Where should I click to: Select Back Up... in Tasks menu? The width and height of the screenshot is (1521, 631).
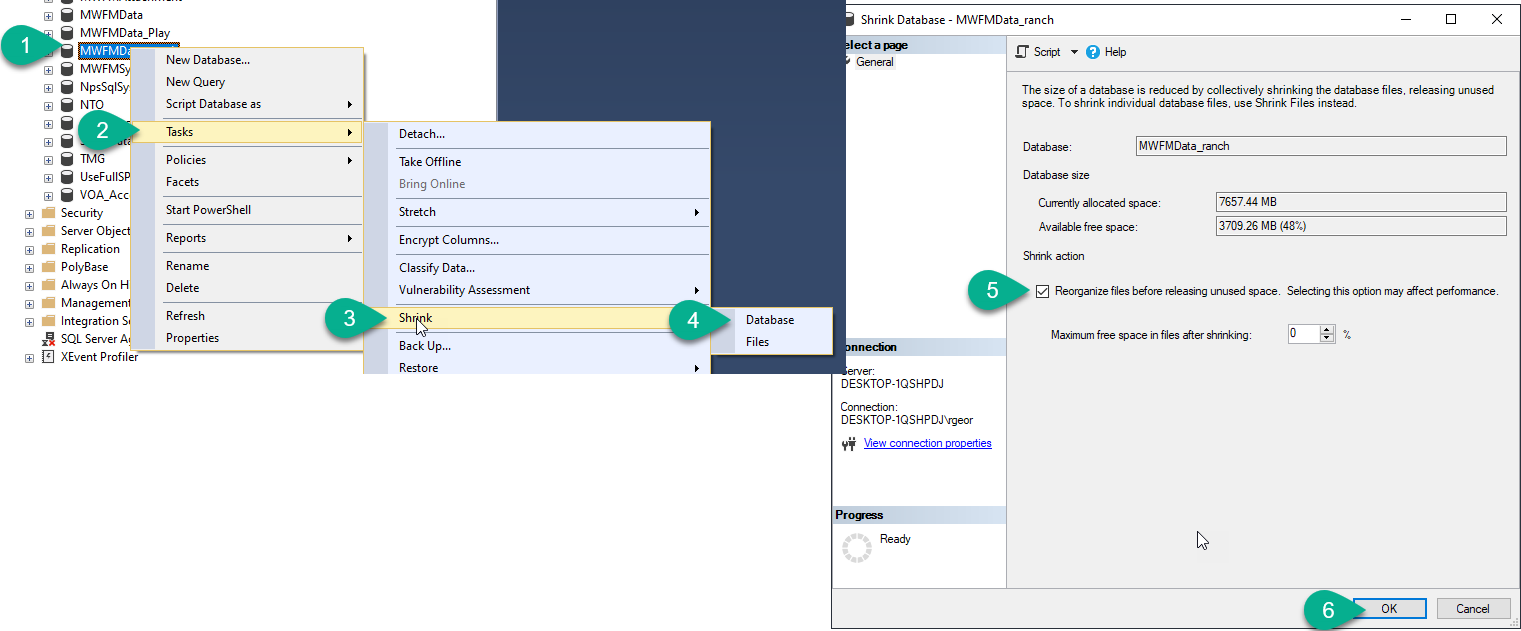(x=425, y=346)
